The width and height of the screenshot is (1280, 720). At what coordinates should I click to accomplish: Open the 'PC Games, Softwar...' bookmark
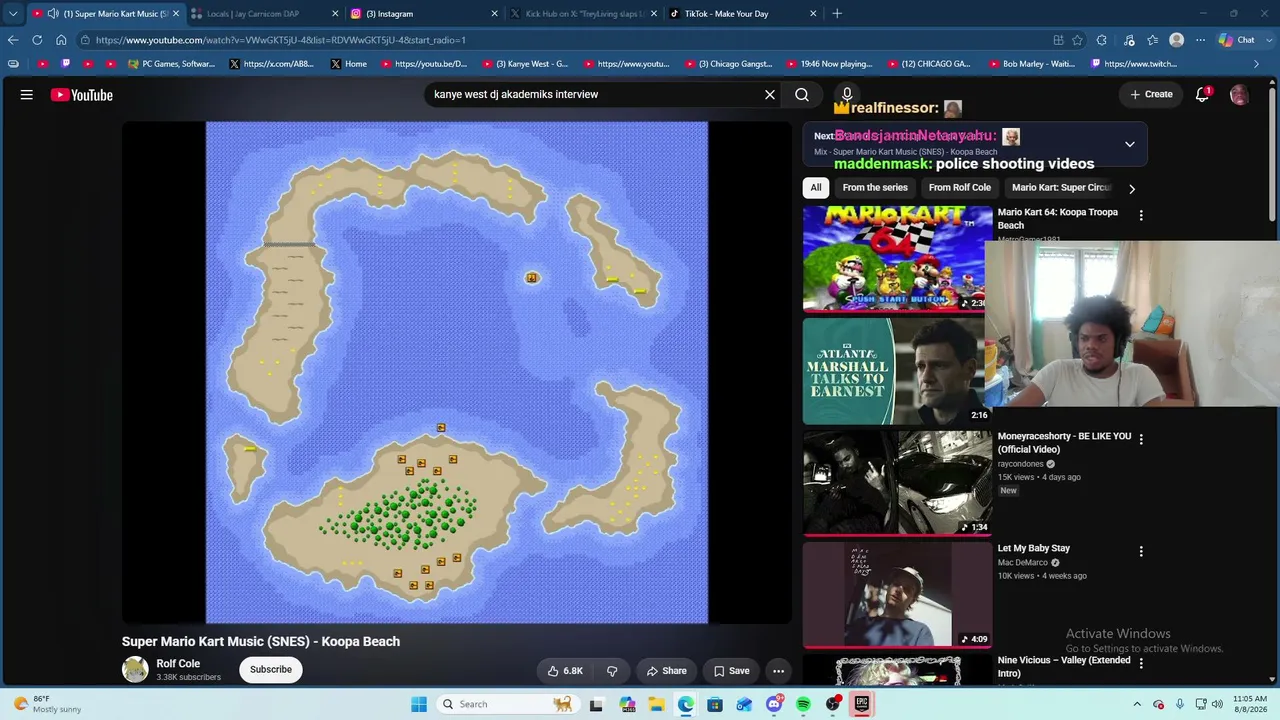click(x=171, y=64)
